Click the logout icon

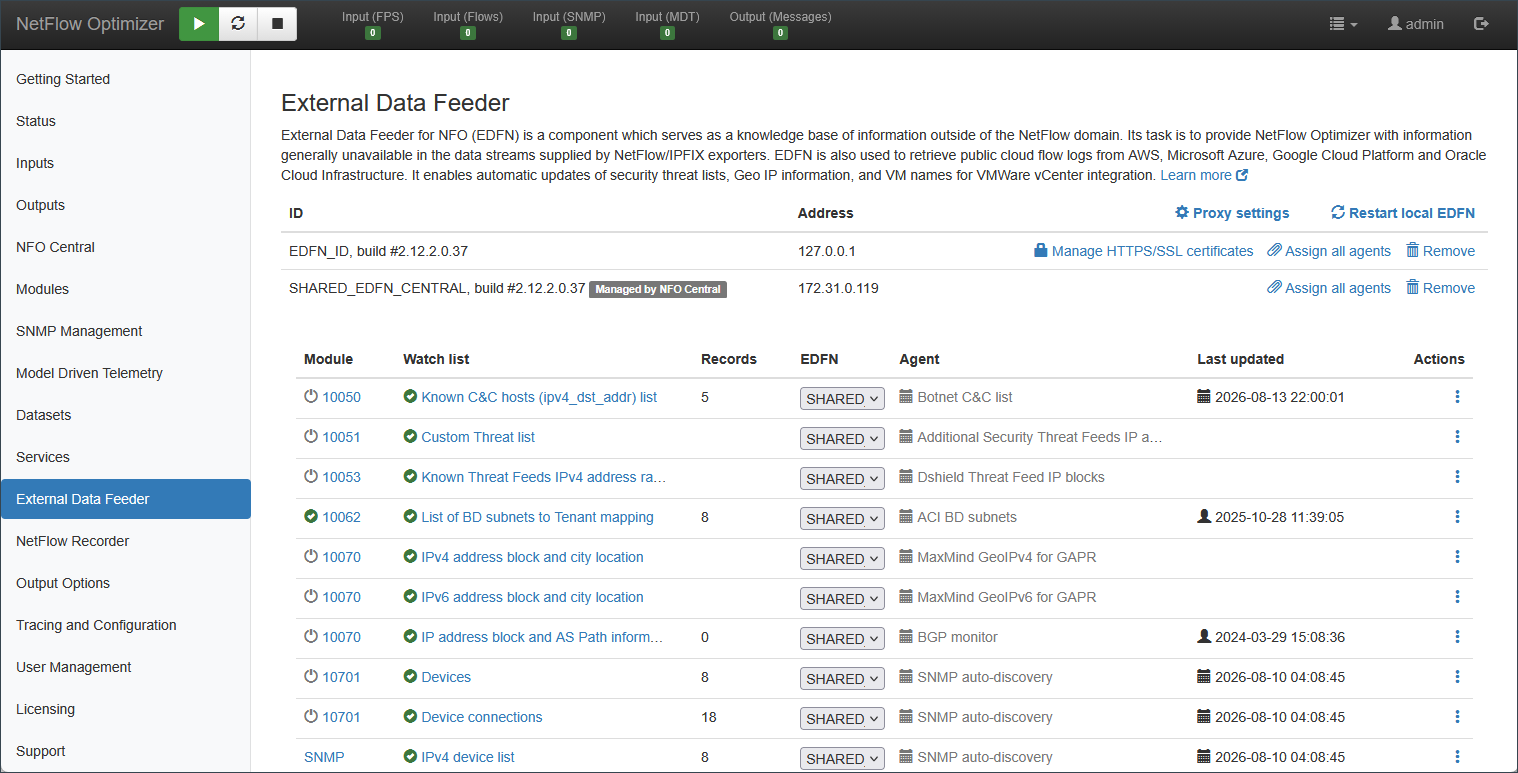click(x=1482, y=24)
